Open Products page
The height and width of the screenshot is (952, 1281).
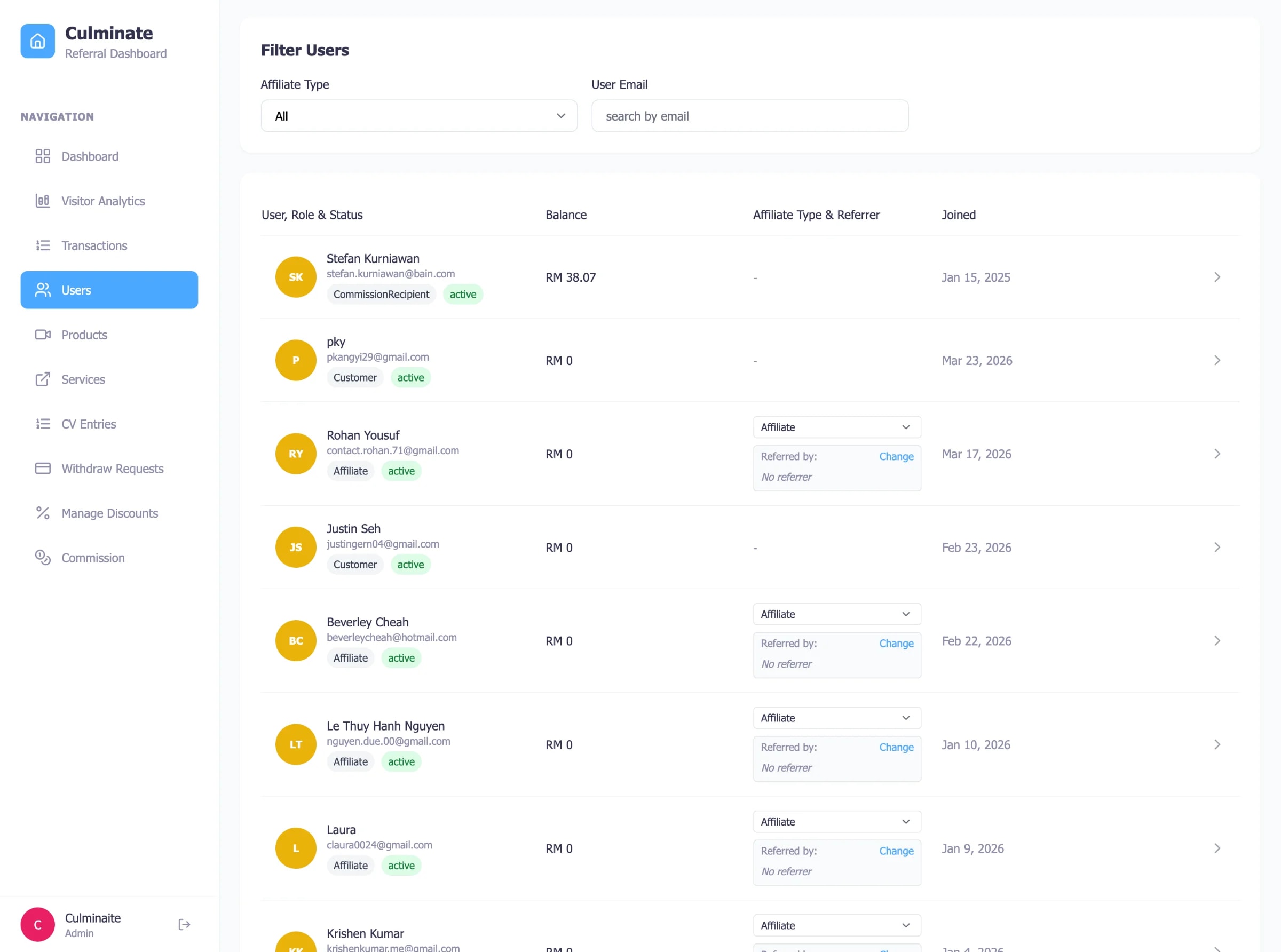(x=109, y=335)
